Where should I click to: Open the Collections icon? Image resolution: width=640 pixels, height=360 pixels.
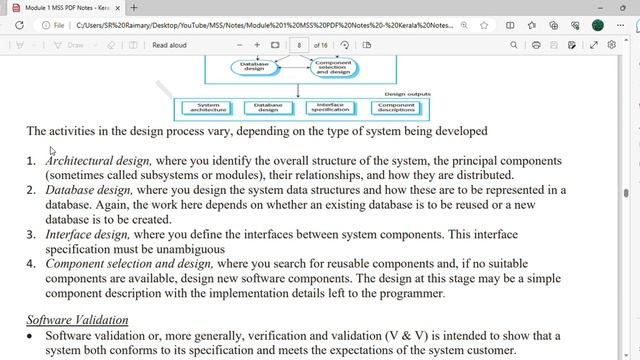(553, 25)
